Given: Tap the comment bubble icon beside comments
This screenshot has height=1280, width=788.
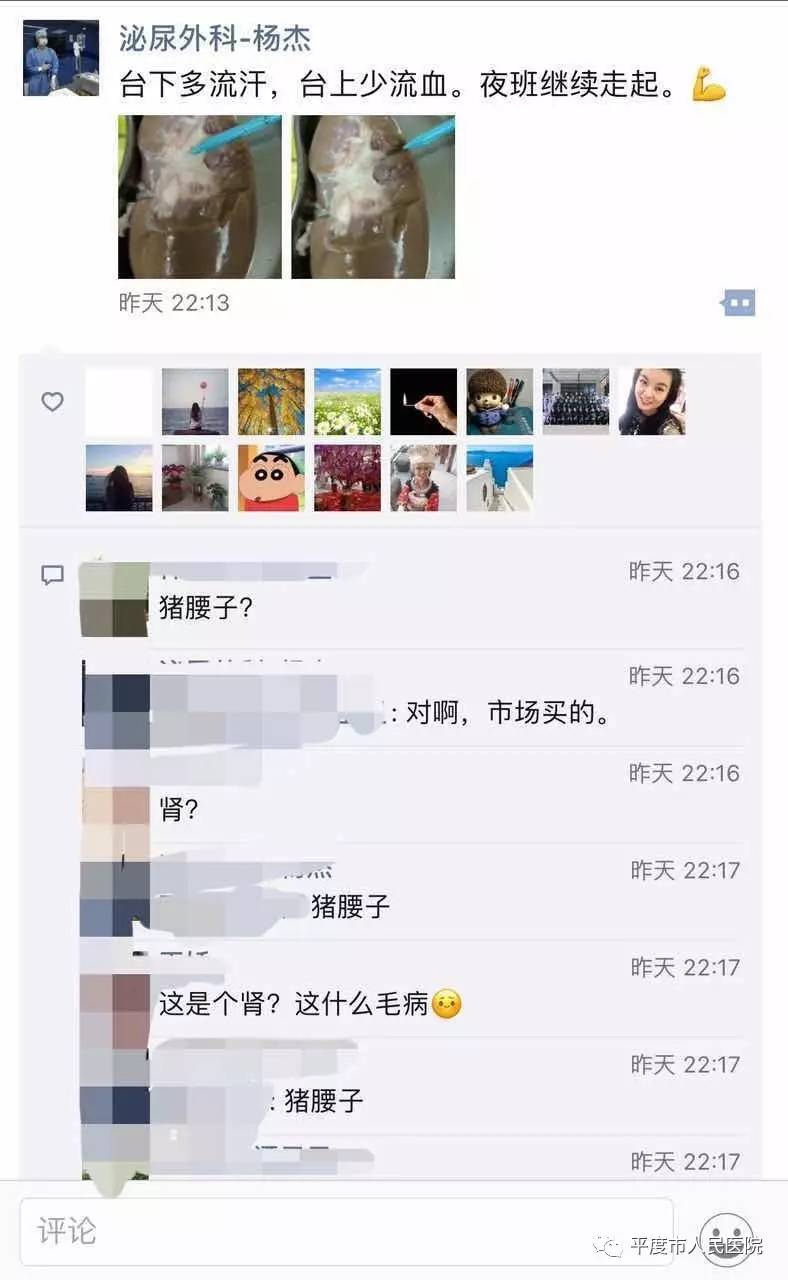Looking at the screenshot, I should coord(53,575).
